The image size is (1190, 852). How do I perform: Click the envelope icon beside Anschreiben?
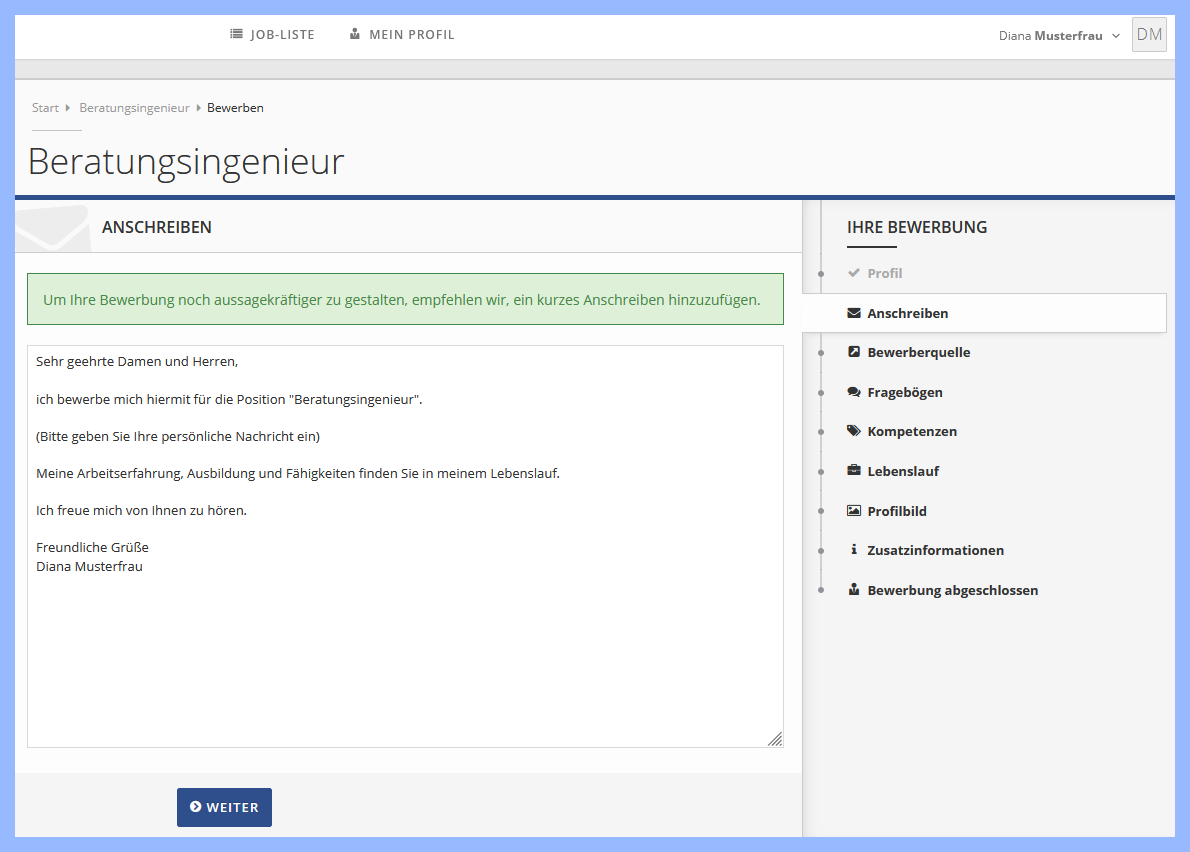click(x=854, y=312)
